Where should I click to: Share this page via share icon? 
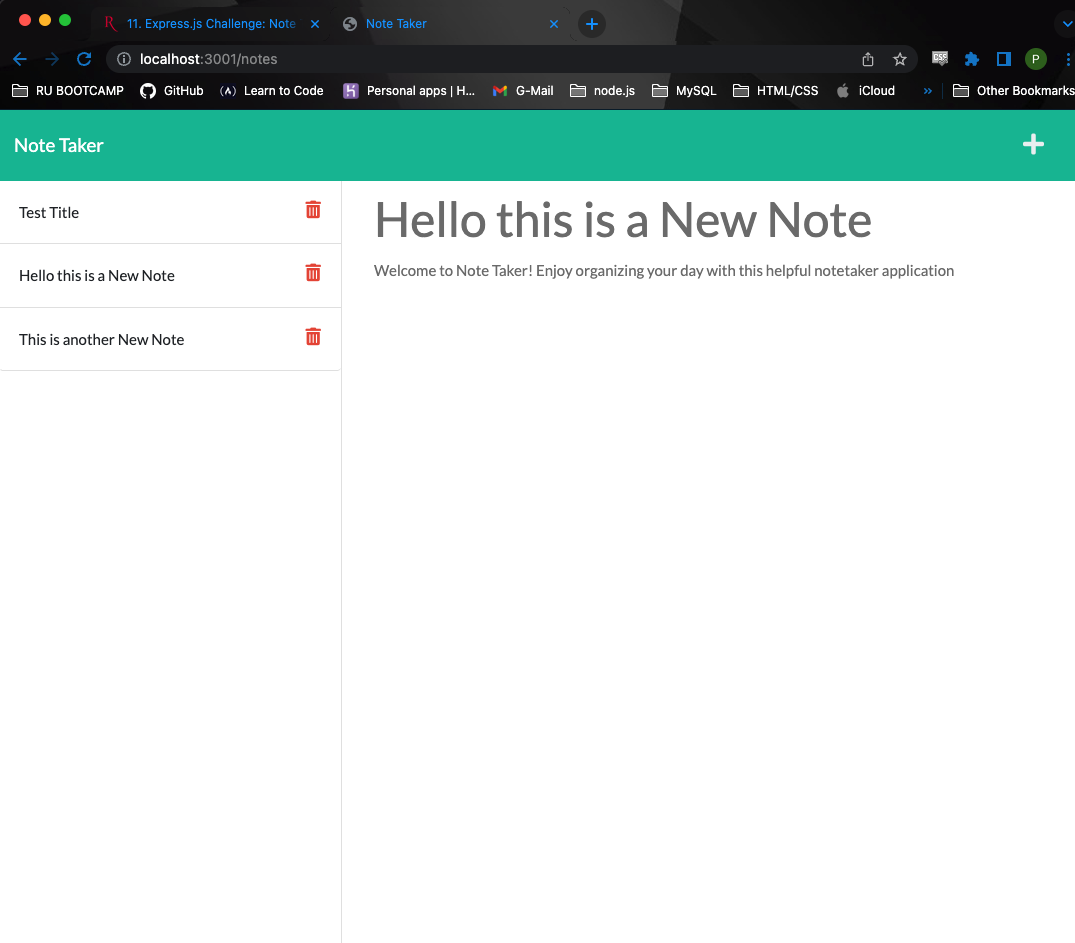868,59
